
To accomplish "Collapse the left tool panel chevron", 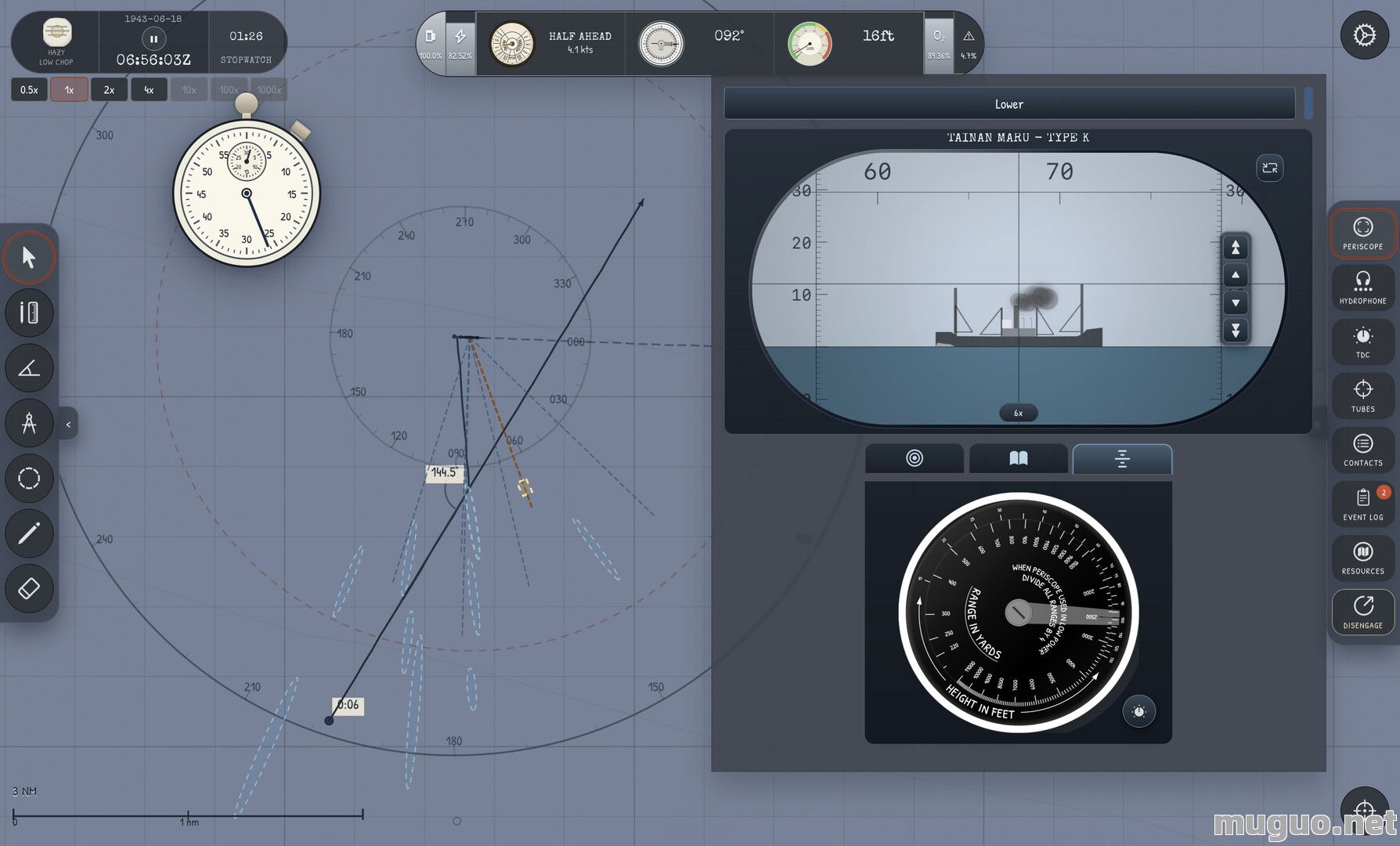I will pyautogui.click(x=68, y=425).
